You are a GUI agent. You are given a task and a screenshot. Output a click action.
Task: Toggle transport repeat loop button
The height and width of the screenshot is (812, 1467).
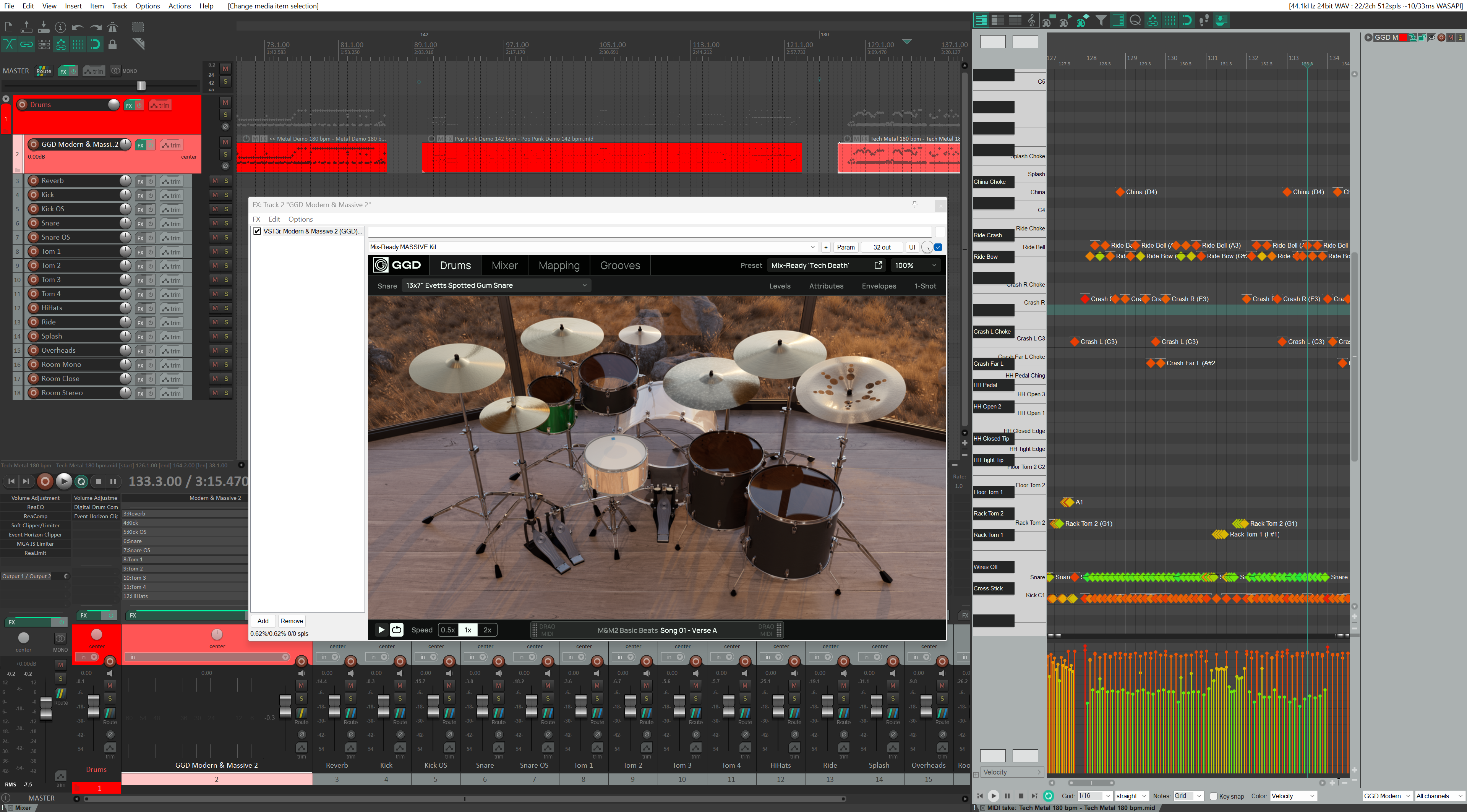point(81,481)
